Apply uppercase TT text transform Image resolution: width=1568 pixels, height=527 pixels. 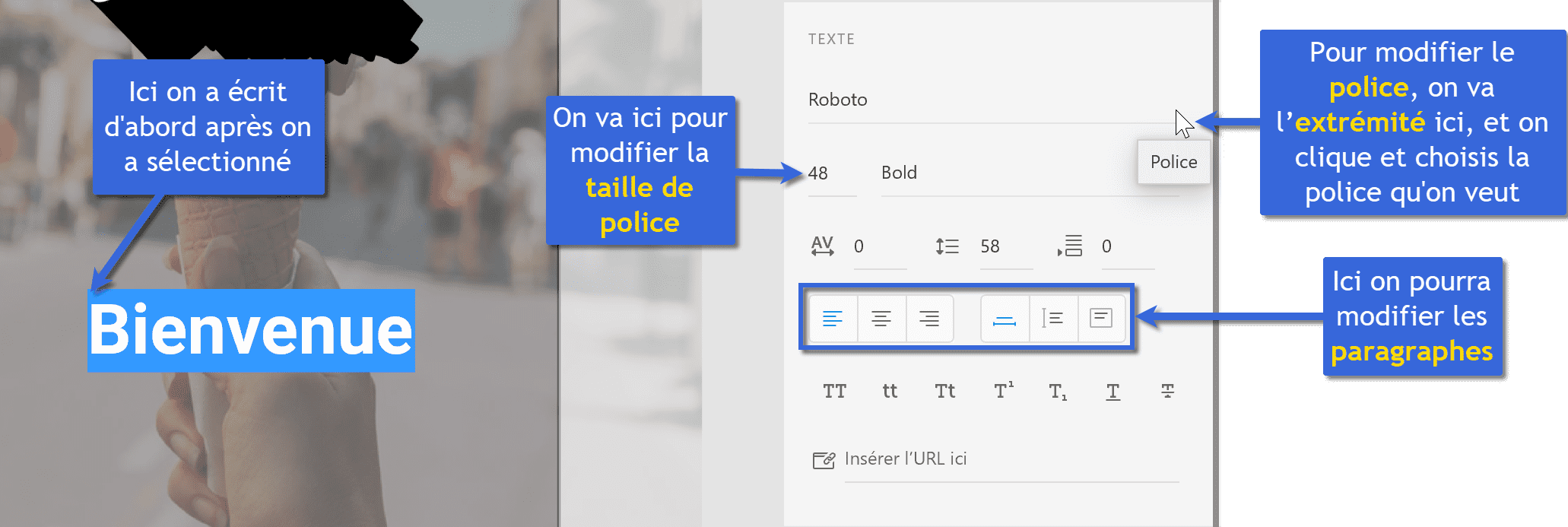coord(834,391)
